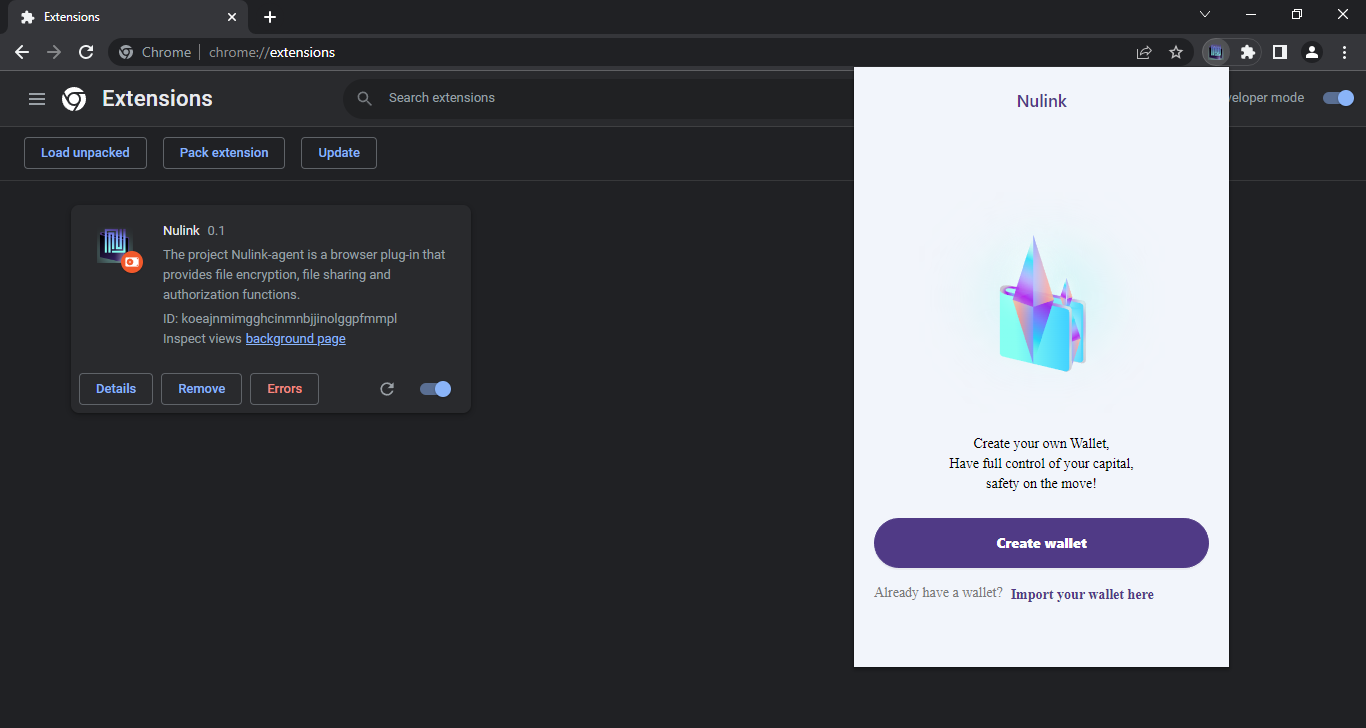The image size is (1366, 728).
Task: Click the Create wallet button
Action: click(x=1041, y=543)
